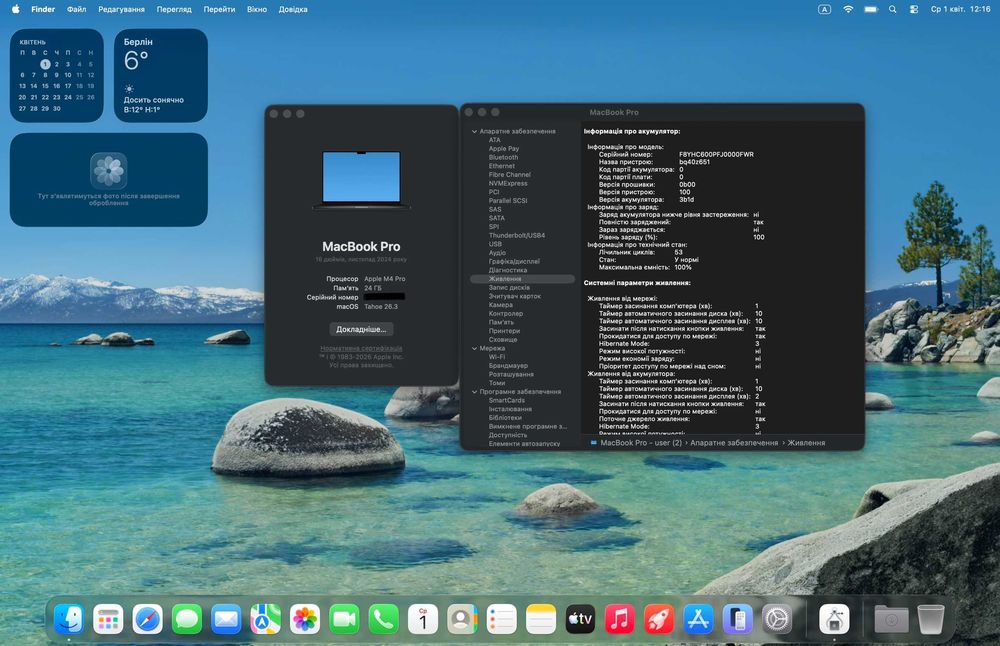Launch Maps from the Dock
The image size is (1000, 646).
265,619
